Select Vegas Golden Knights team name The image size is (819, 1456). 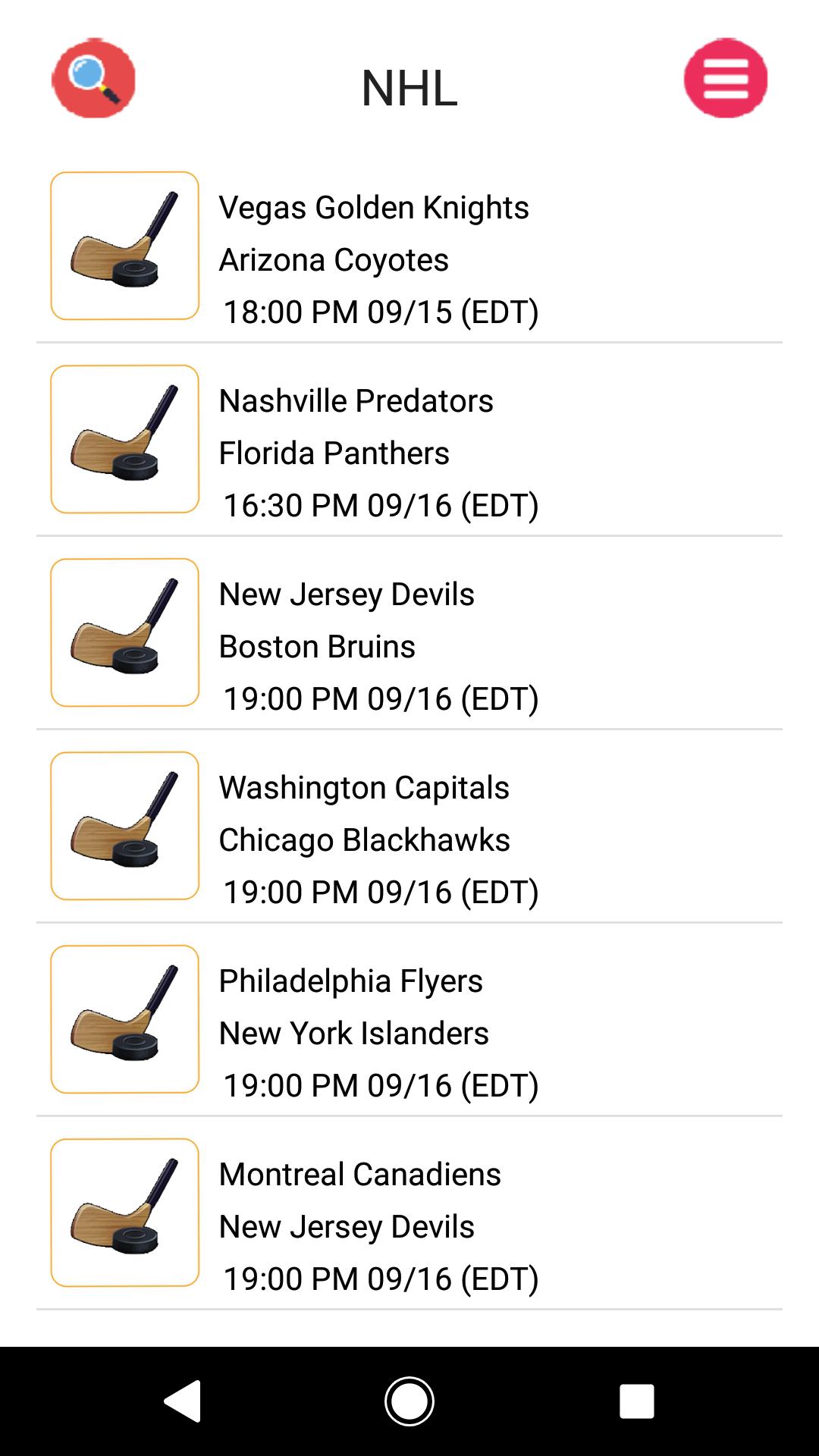(374, 208)
